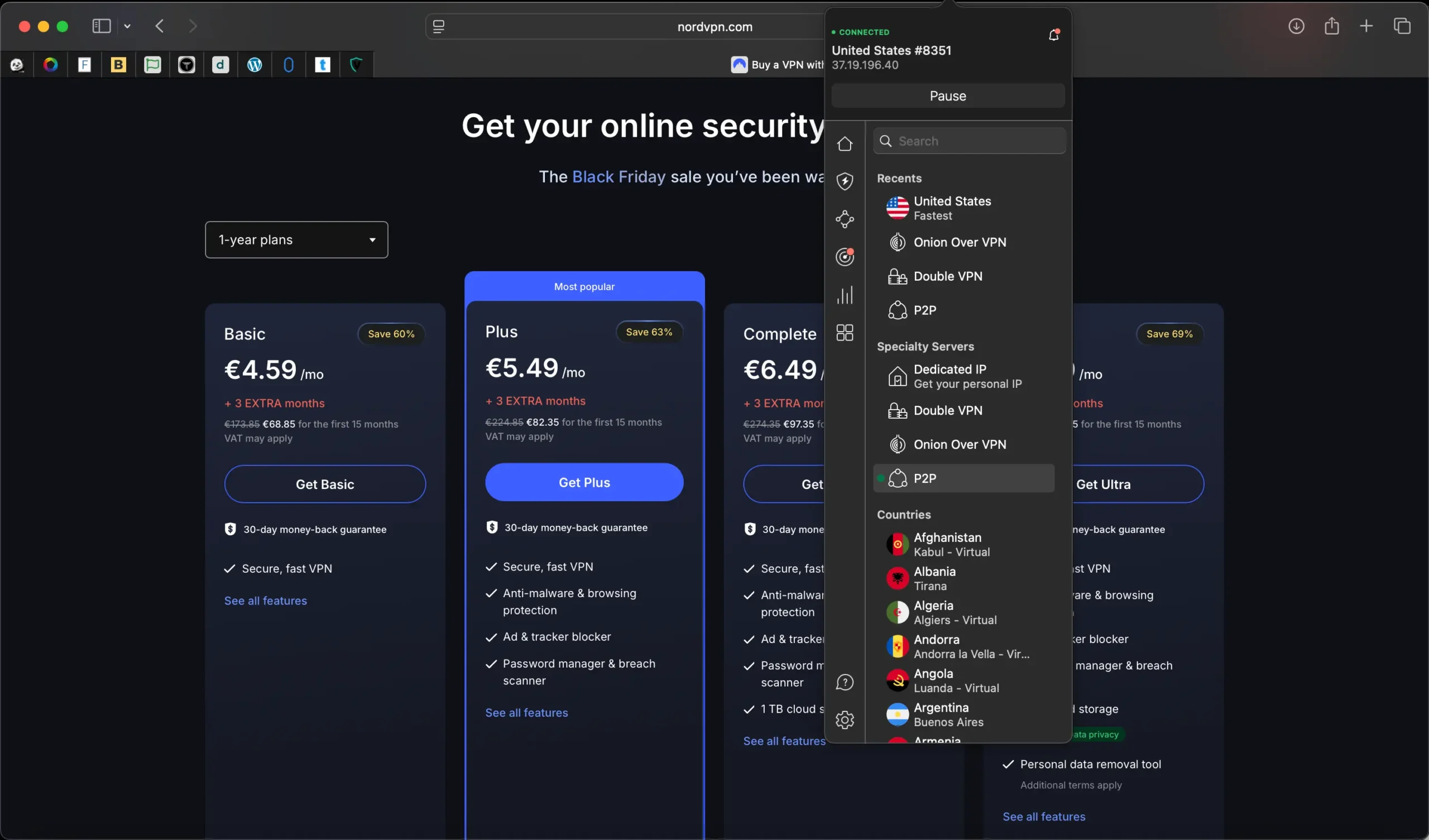Open Threat Protection in the VPN sidebar
The width and height of the screenshot is (1429, 840).
pyautogui.click(x=845, y=181)
